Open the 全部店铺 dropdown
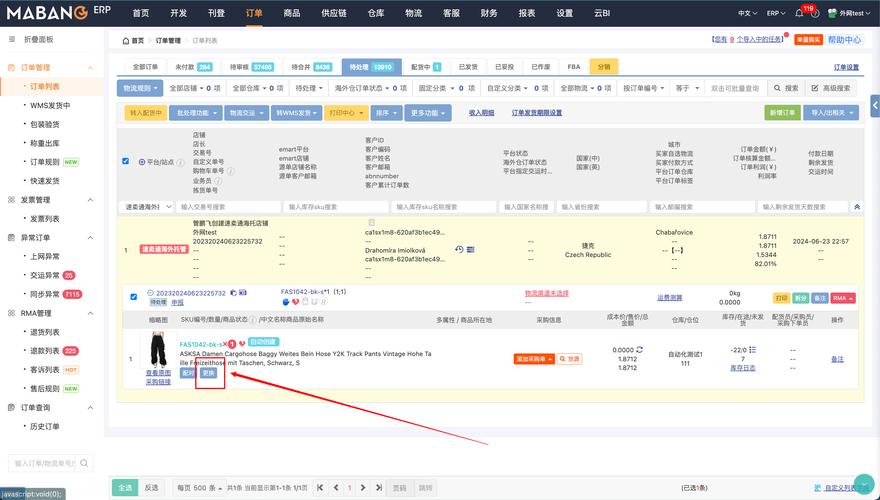The height and width of the screenshot is (500, 880). click(x=195, y=88)
